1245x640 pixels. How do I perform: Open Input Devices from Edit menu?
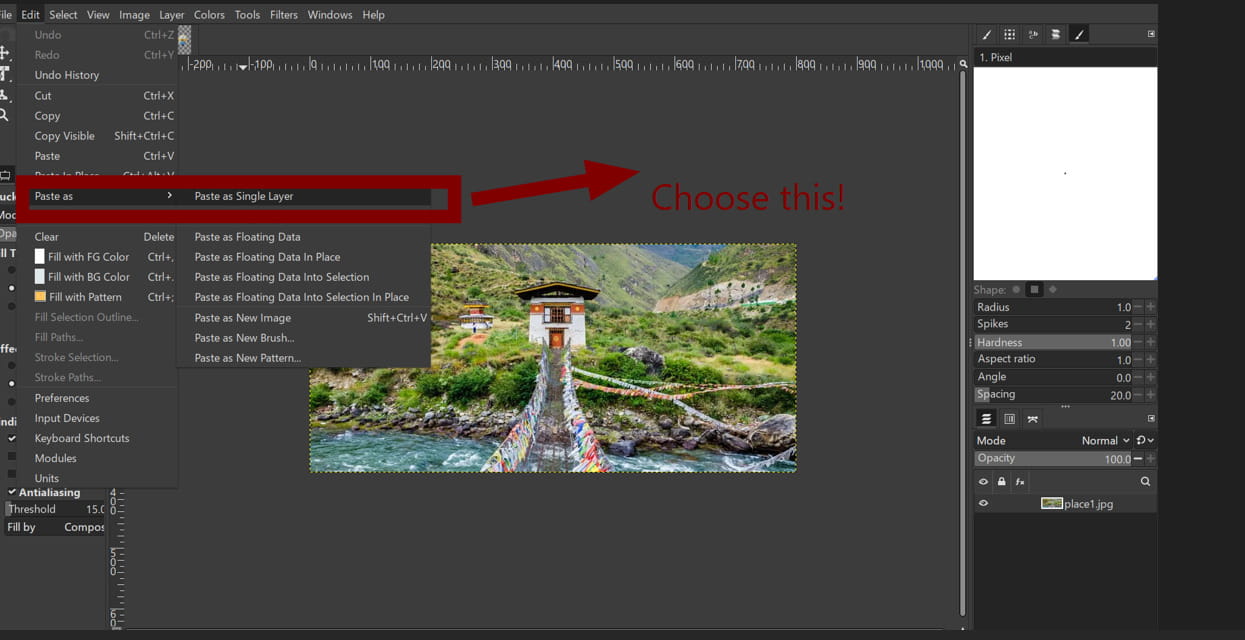[97, 418]
